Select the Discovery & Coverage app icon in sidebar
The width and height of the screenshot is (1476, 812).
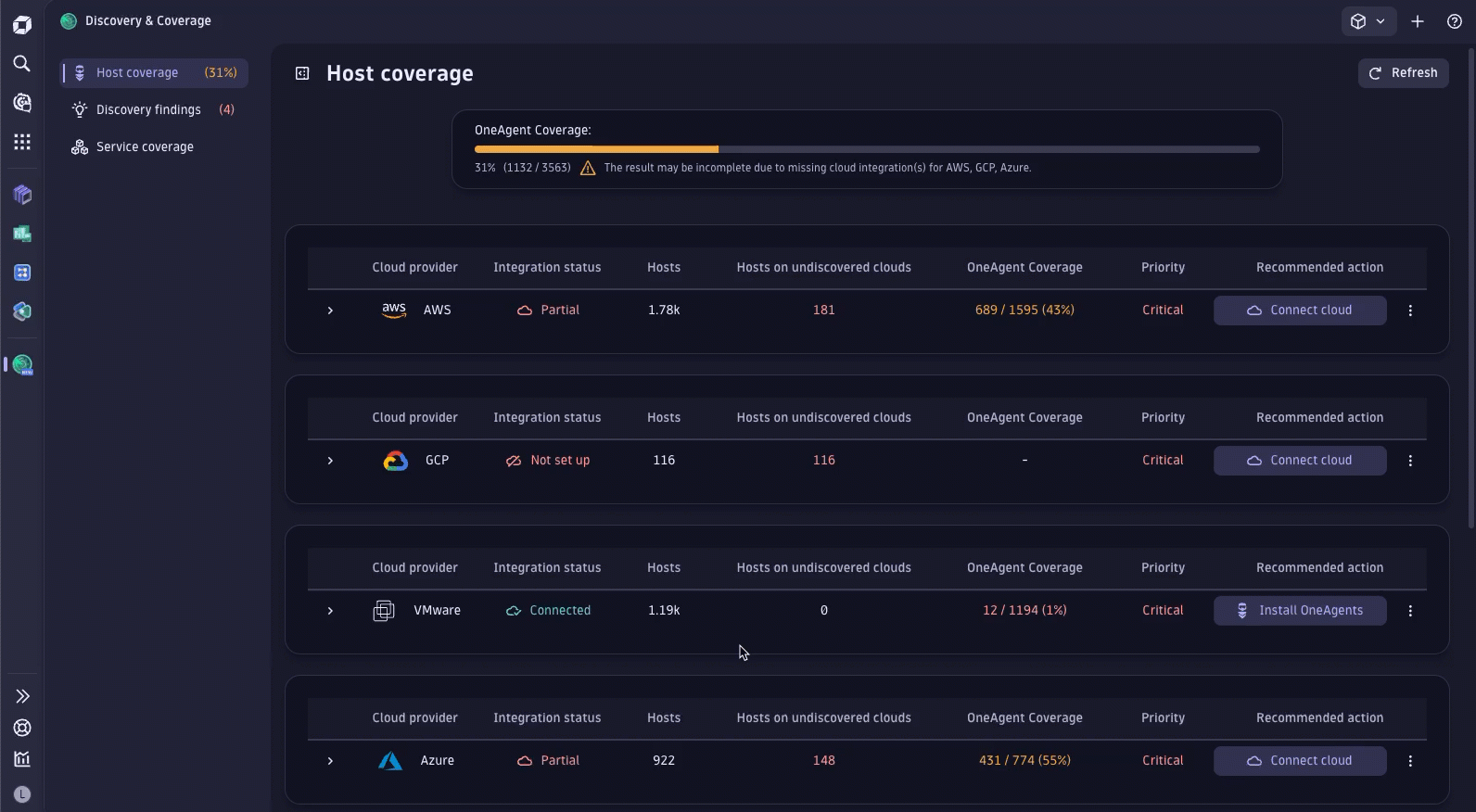(x=22, y=364)
